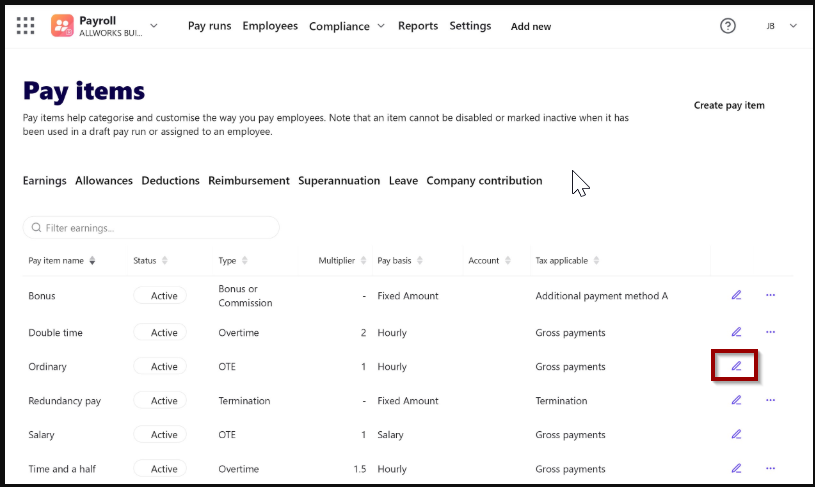Select the Bonus pay item name
The image size is (815, 487).
(x=42, y=296)
